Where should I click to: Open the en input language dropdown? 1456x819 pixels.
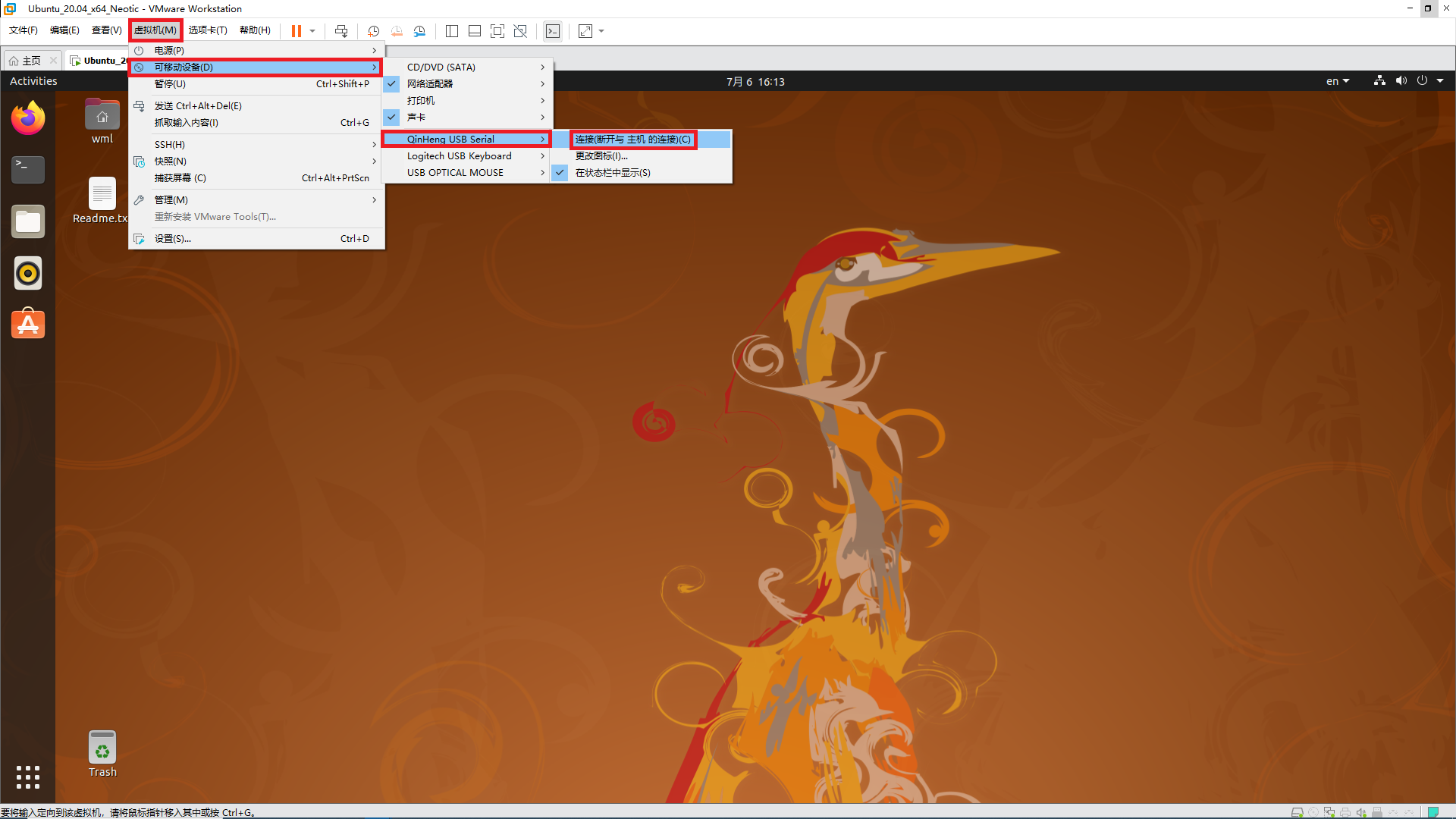pos(1338,81)
